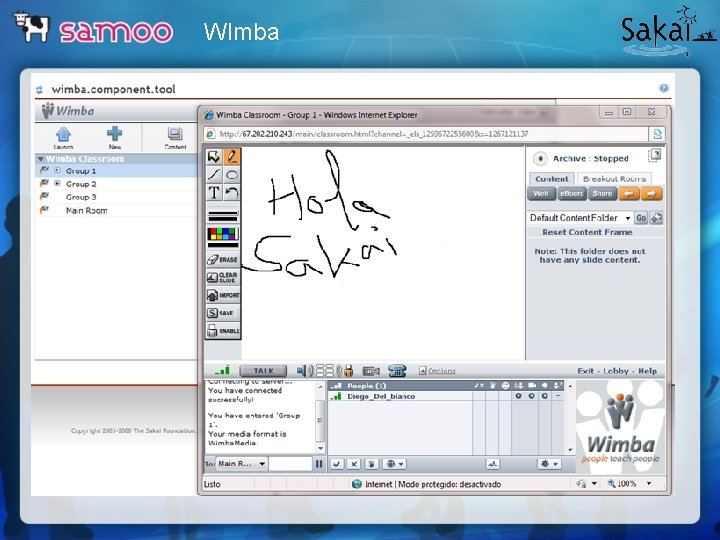This screenshot has height=540, width=720.
Task: Click the orange previous slide arrow
Action: coord(629,194)
